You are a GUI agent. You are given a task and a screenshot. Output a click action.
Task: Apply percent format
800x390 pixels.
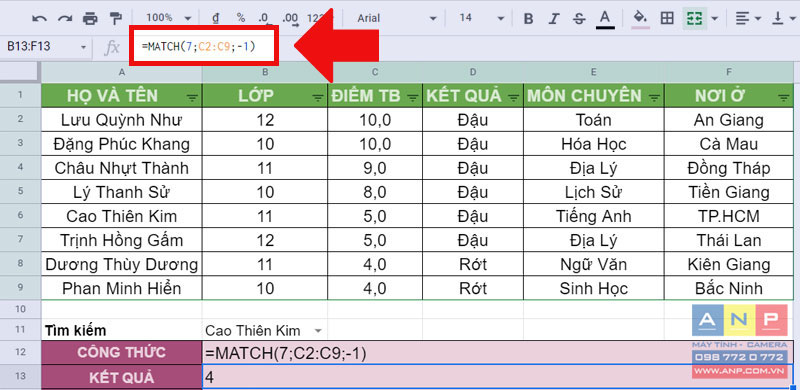[241, 18]
